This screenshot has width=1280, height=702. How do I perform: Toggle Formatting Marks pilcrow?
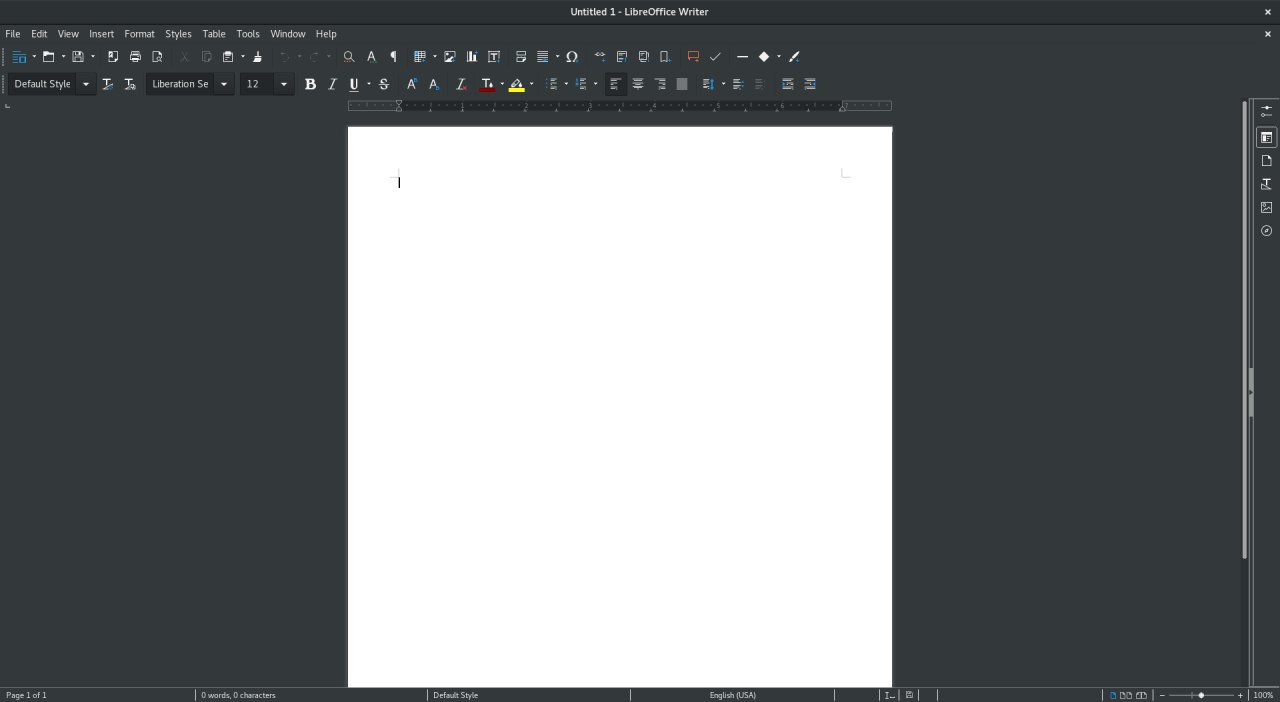click(x=393, y=57)
